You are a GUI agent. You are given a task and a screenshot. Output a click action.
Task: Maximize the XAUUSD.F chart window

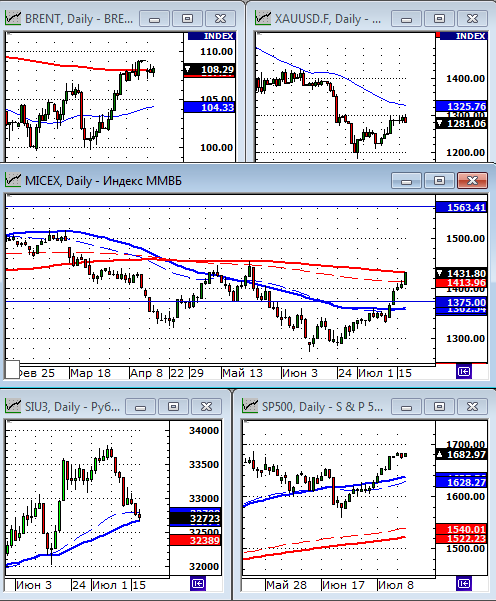coord(439,18)
